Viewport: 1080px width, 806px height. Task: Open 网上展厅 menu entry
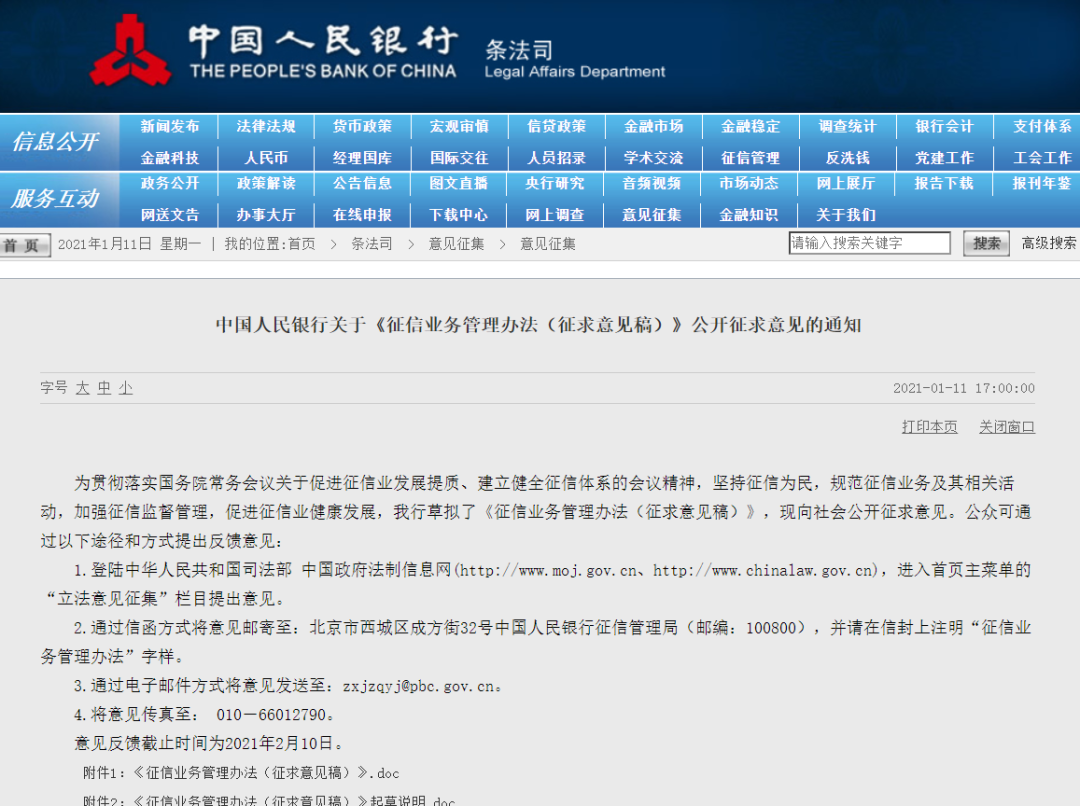pos(846,183)
